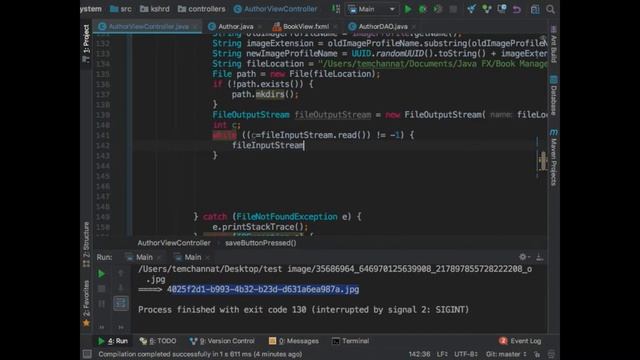The image size is (640, 360).
Task: Toggle the Z: Structure side panel
Action: 86,245
